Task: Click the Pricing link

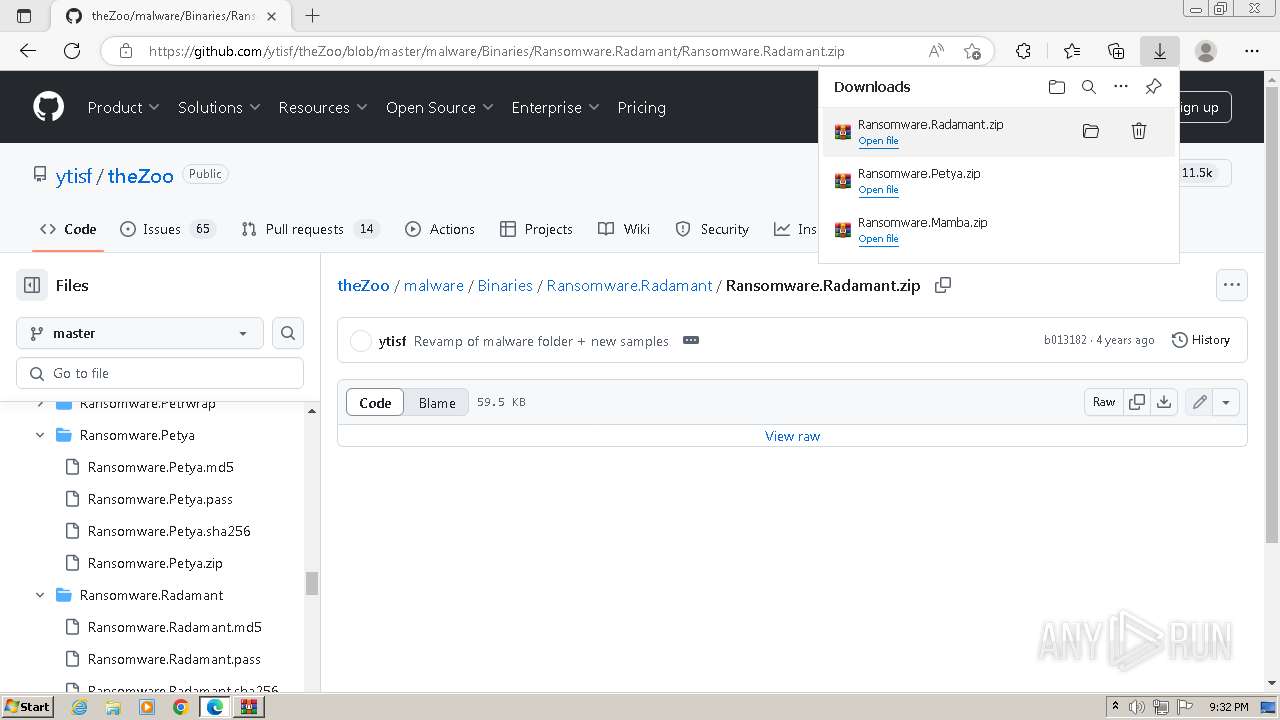Action: click(x=641, y=107)
